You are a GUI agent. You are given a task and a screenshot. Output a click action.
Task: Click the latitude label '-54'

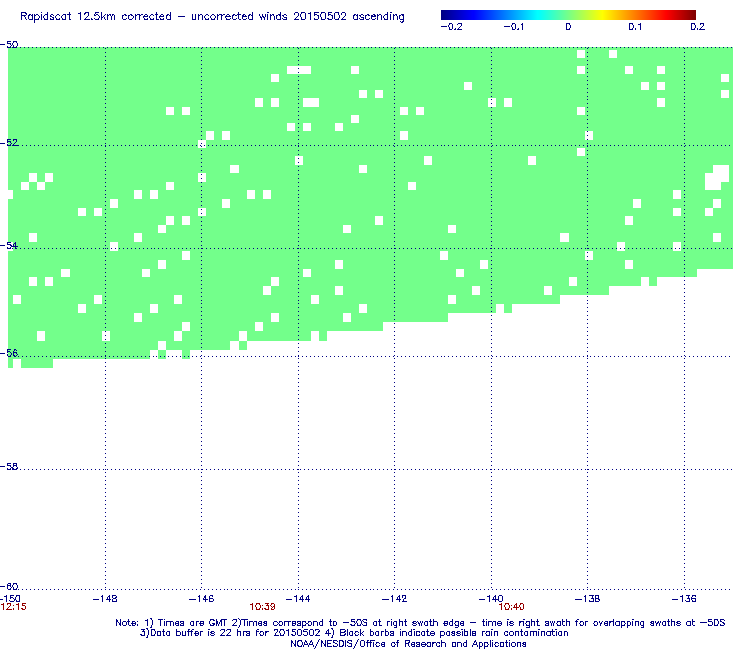coord(9,245)
